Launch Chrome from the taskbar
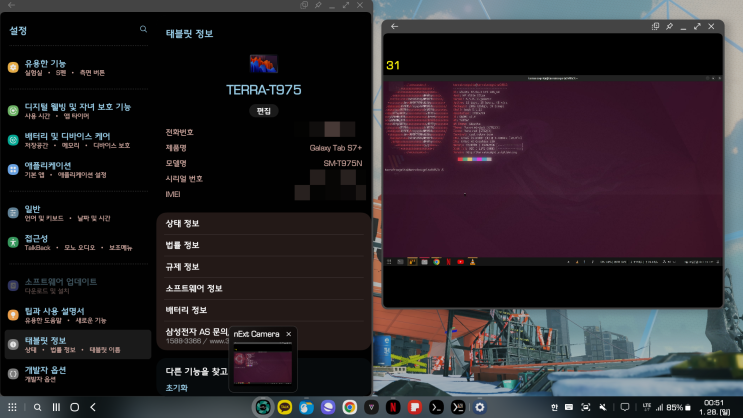This screenshot has width=743, height=418. click(x=350, y=407)
